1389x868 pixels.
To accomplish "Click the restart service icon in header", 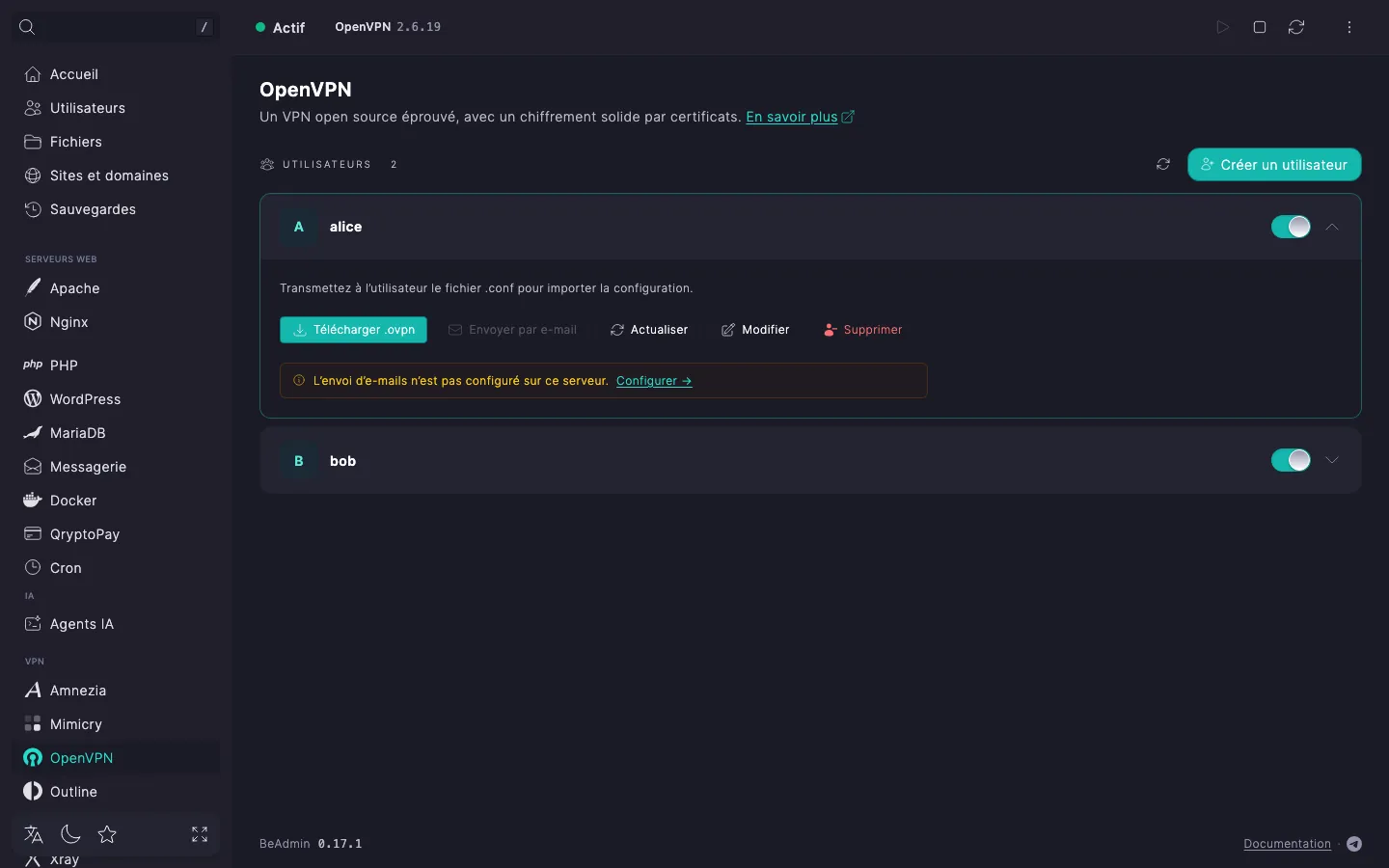I will click(x=1296, y=27).
